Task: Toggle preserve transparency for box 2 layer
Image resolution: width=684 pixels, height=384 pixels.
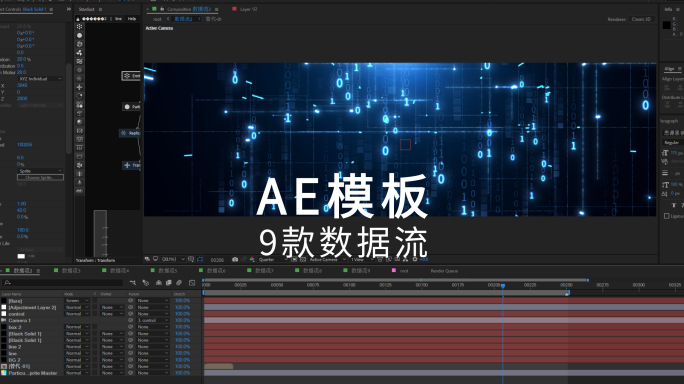Action: click(95, 327)
